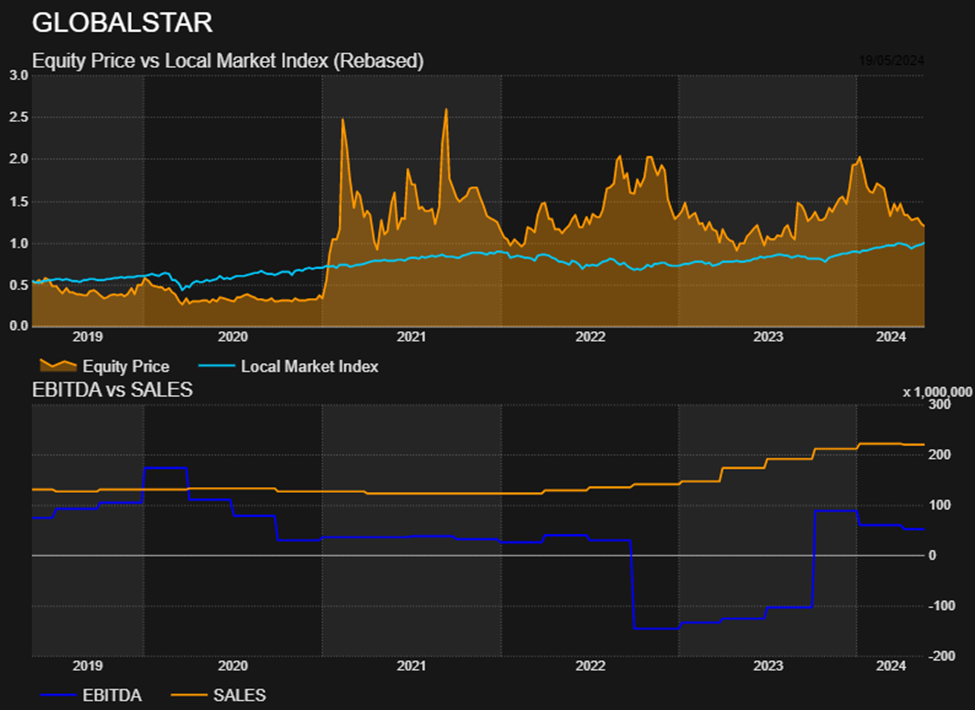Click the orange Equity Price legend swatch

[58, 366]
